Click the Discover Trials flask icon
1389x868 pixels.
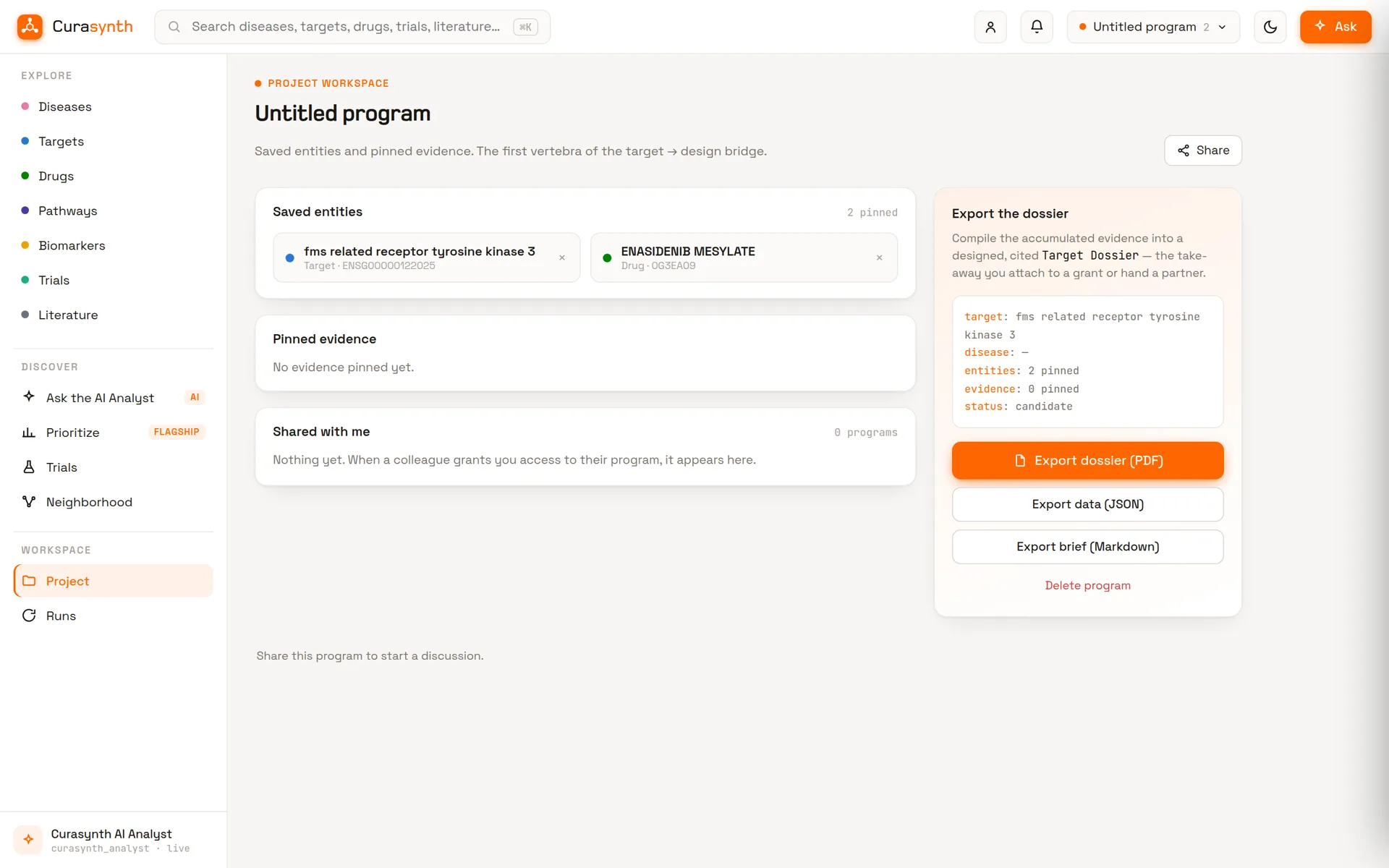click(29, 467)
